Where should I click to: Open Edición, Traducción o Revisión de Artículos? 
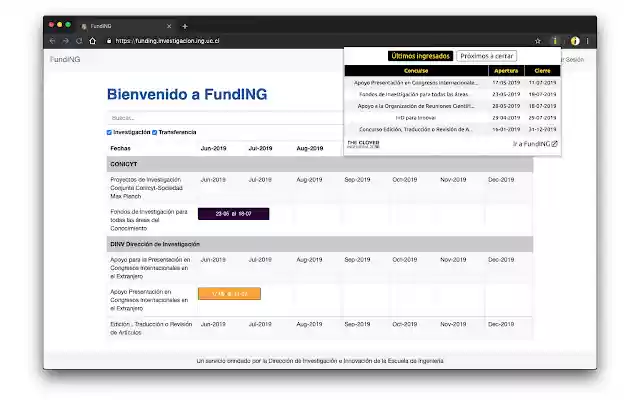pos(151,328)
